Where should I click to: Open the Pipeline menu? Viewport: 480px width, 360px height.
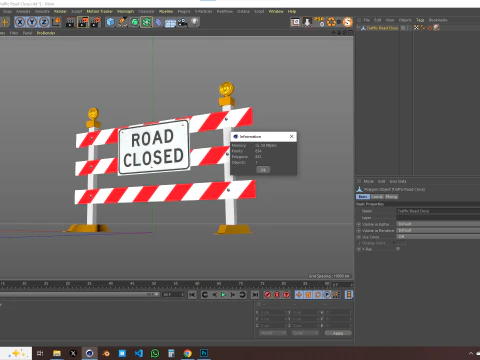(166, 11)
